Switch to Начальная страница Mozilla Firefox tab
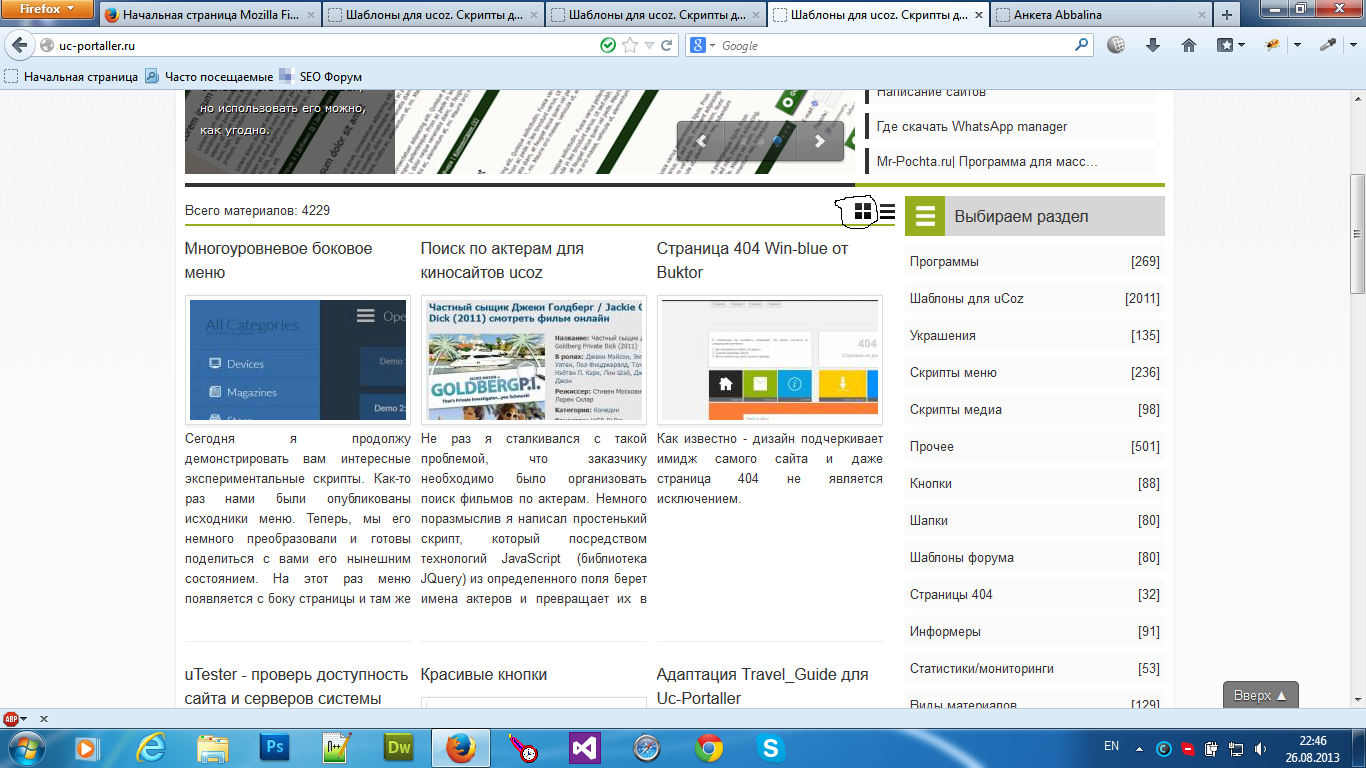This screenshot has width=1366, height=768. 209,16
